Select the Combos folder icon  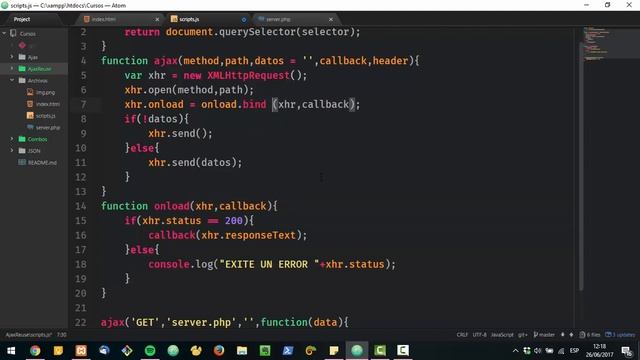[x=22, y=139]
